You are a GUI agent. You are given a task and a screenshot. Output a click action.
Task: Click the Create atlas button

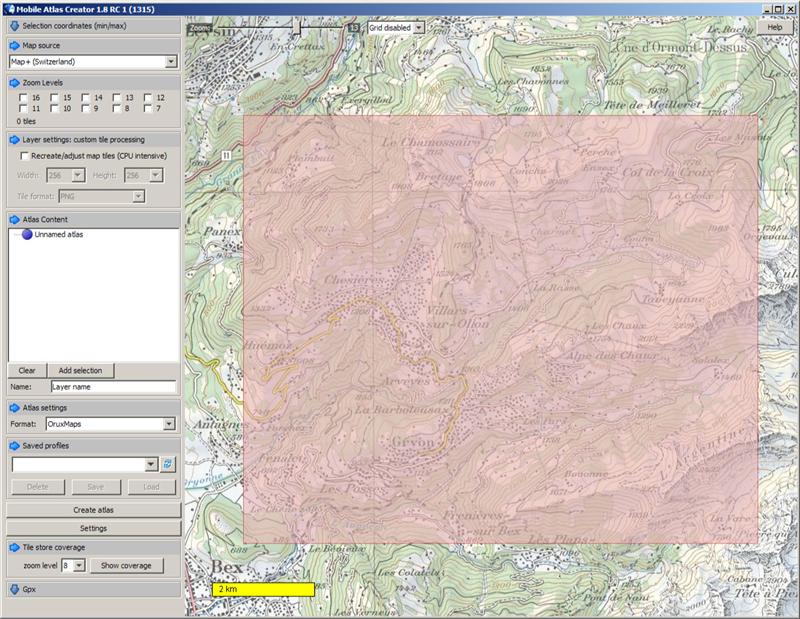click(93, 510)
